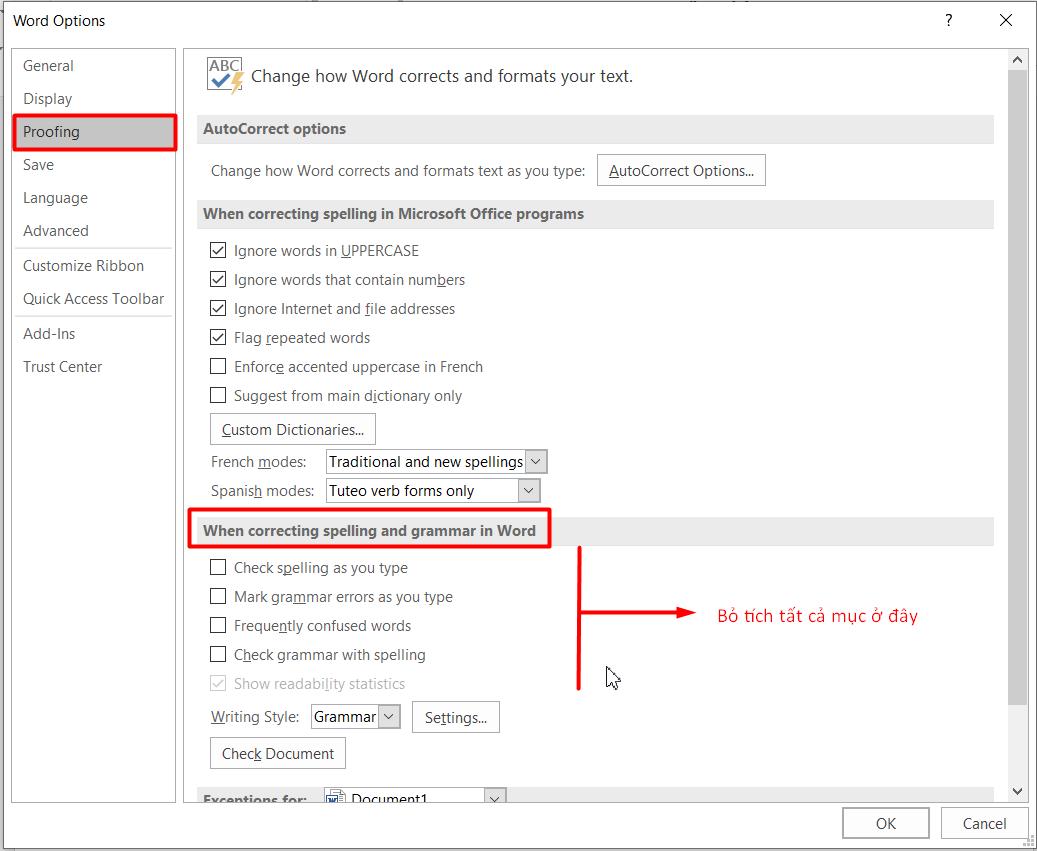Close the Word Options dialog
The height and width of the screenshot is (851, 1037).
(1006, 21)
